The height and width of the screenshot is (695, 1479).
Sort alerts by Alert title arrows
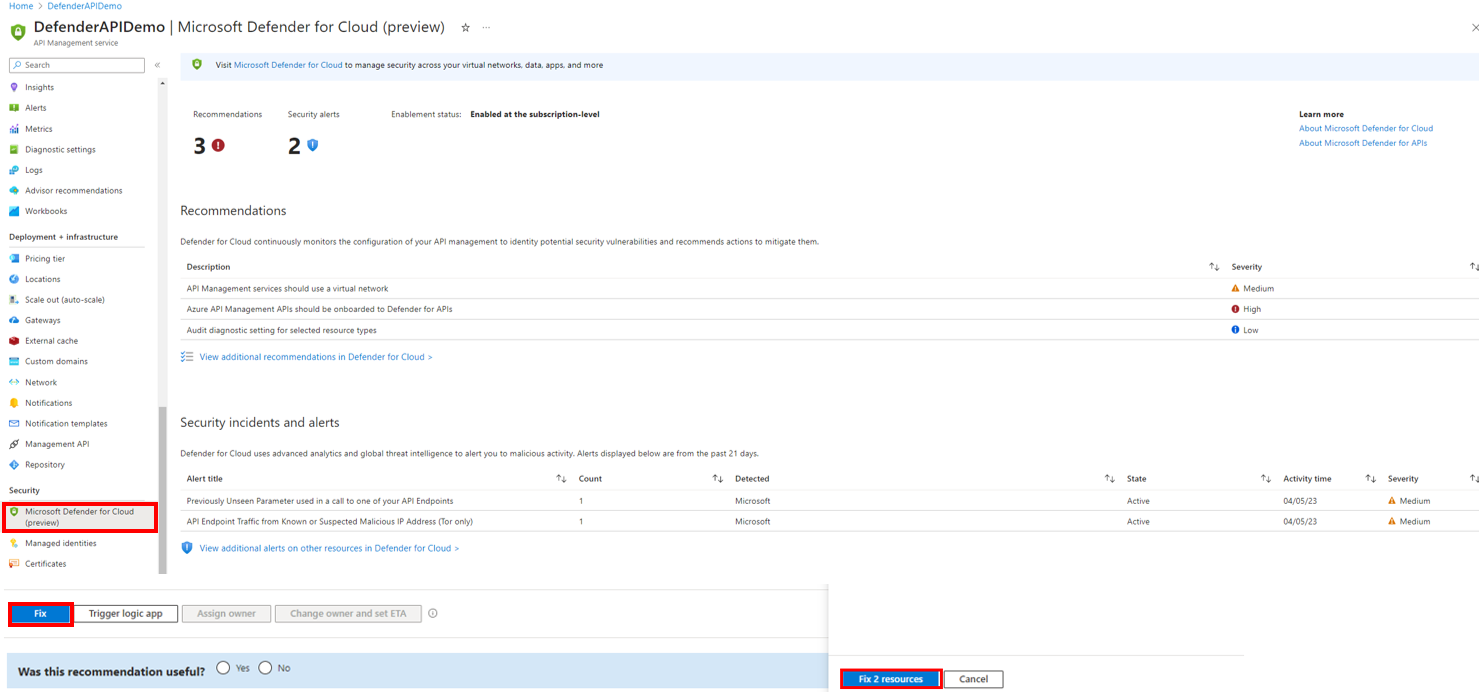click(561, 479)
